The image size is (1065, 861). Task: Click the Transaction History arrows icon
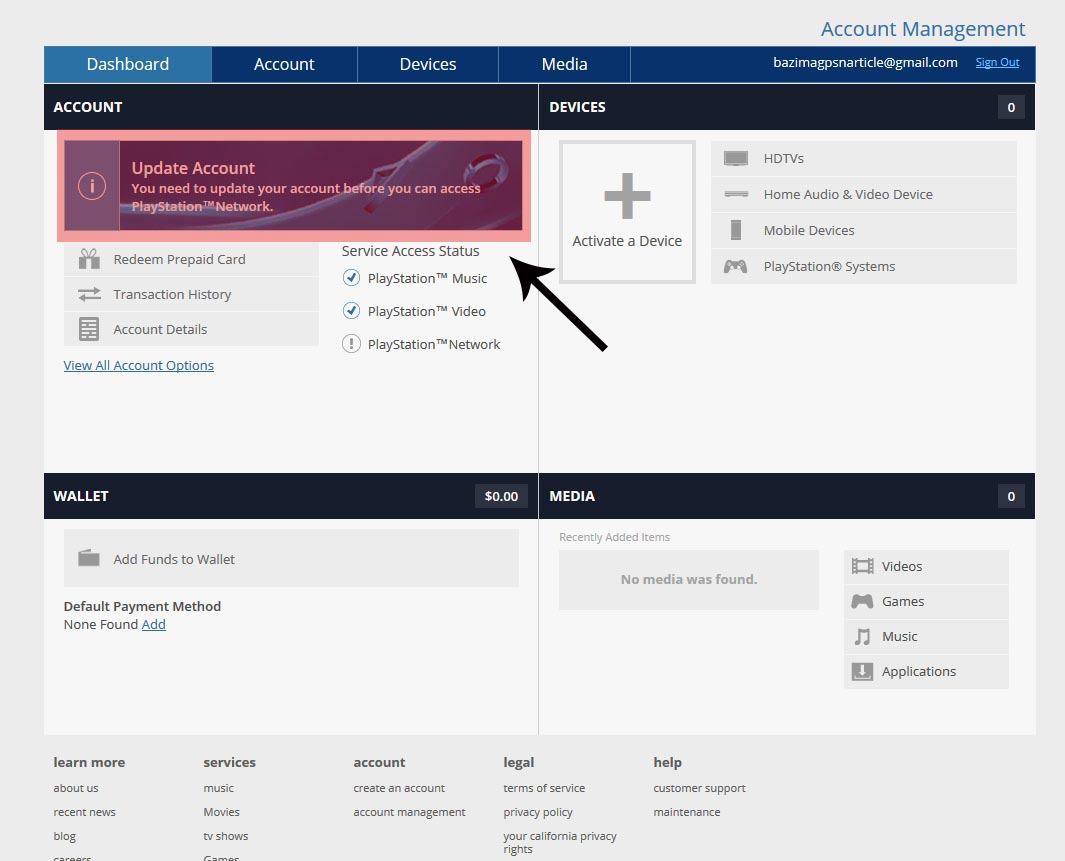pos(89,294)
